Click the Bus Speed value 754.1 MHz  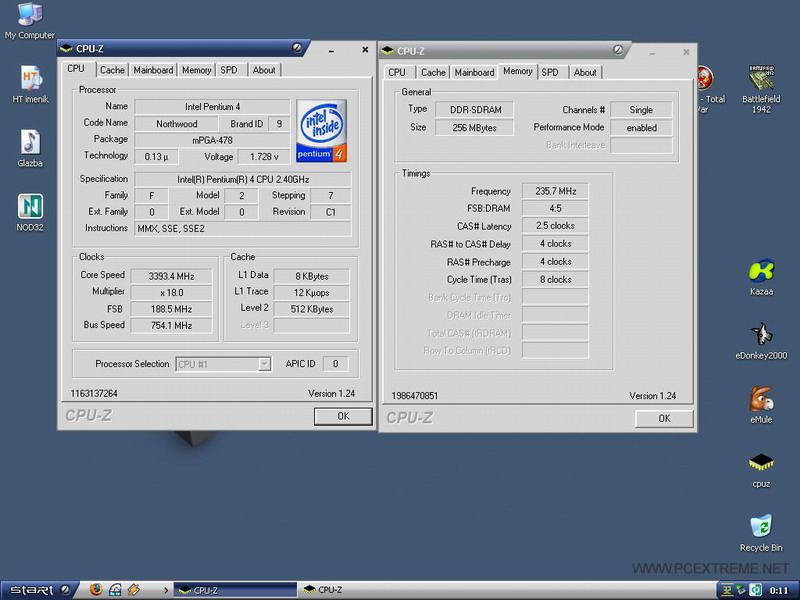click(171, 326)
